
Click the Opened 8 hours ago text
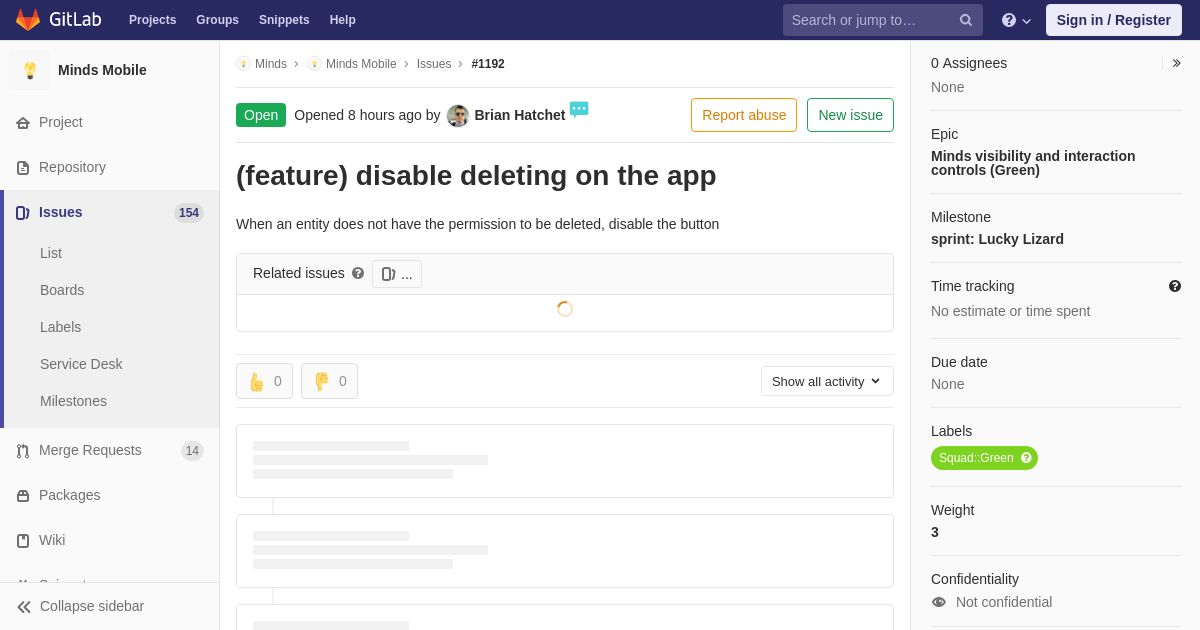click(358, 115)
